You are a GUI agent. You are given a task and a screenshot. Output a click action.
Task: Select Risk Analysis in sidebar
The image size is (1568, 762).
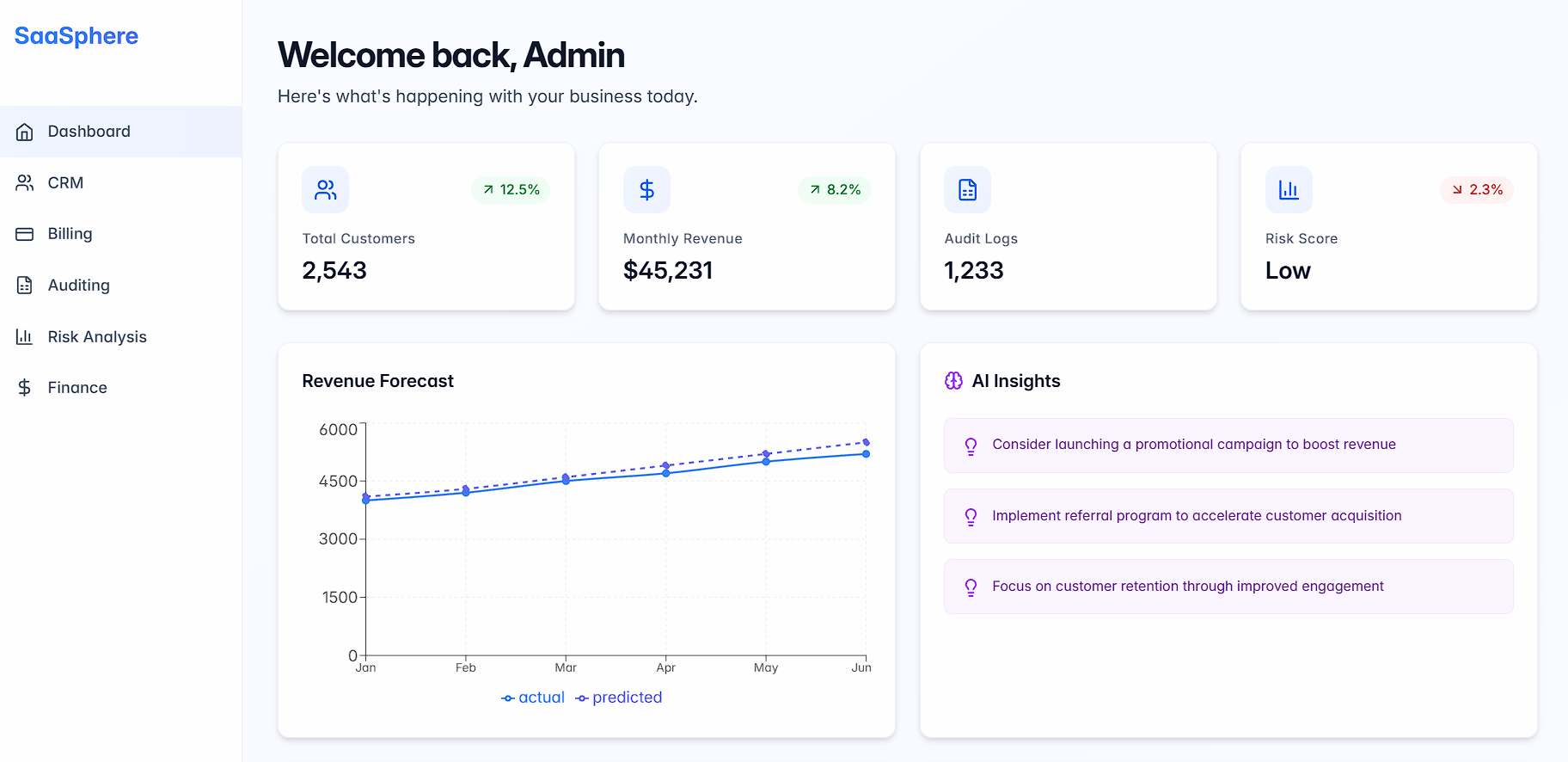120,337
